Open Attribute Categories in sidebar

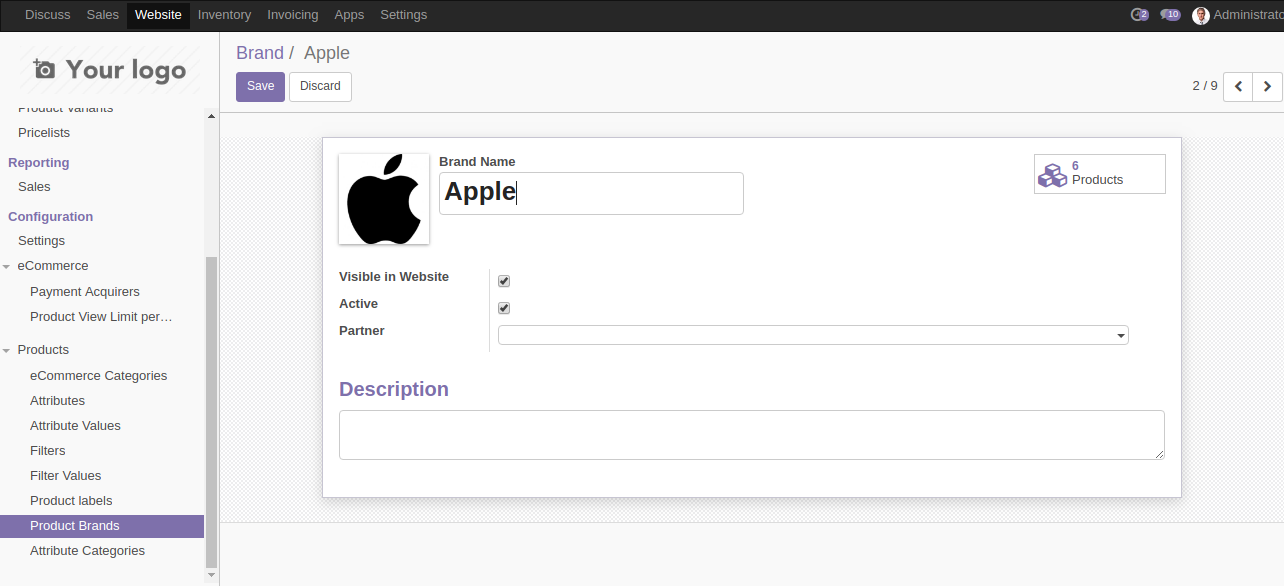point(87,551)
